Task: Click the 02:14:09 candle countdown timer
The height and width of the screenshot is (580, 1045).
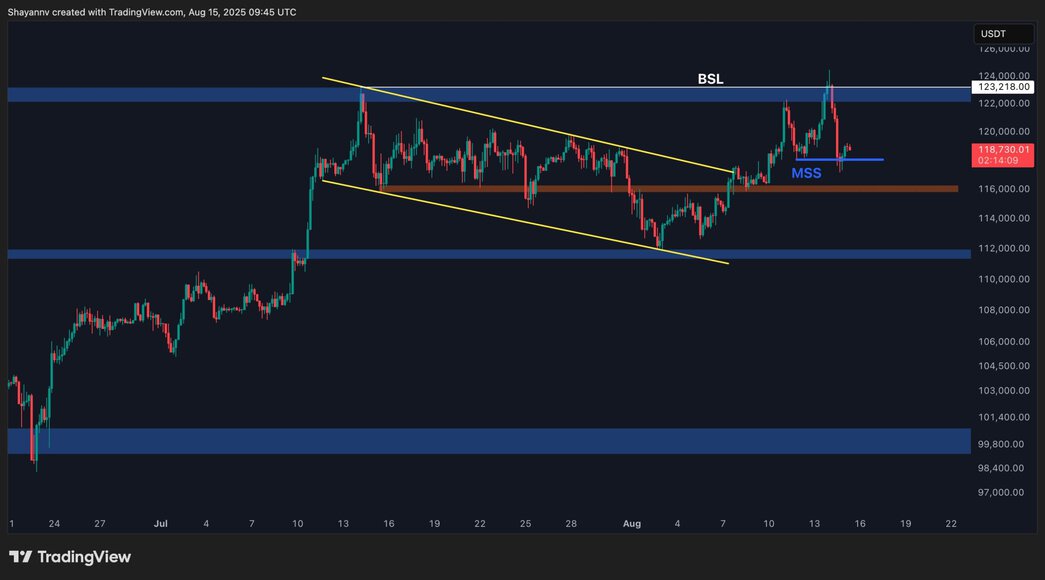Action: click(1004, 160)
